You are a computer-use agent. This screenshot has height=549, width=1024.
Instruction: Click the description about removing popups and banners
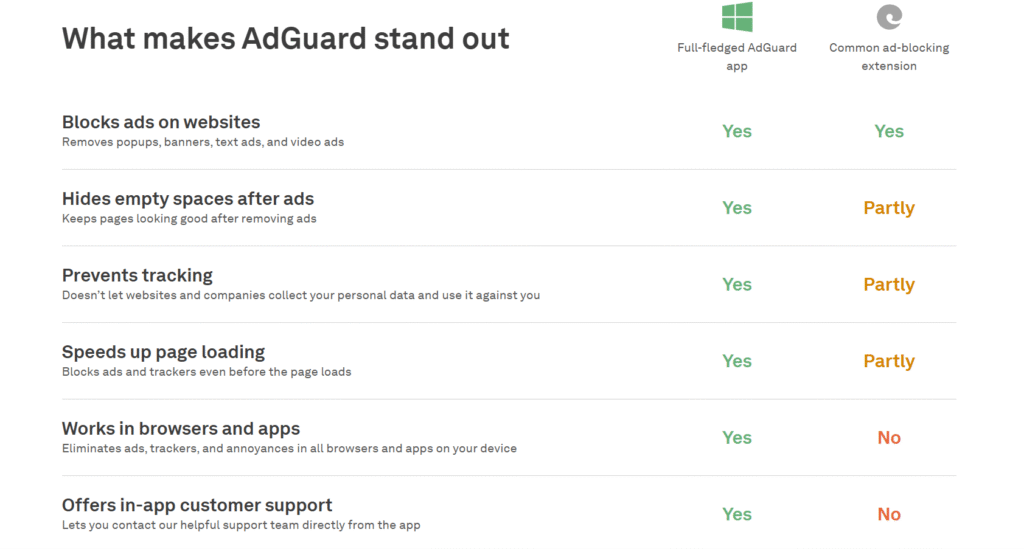pos(203,142)
